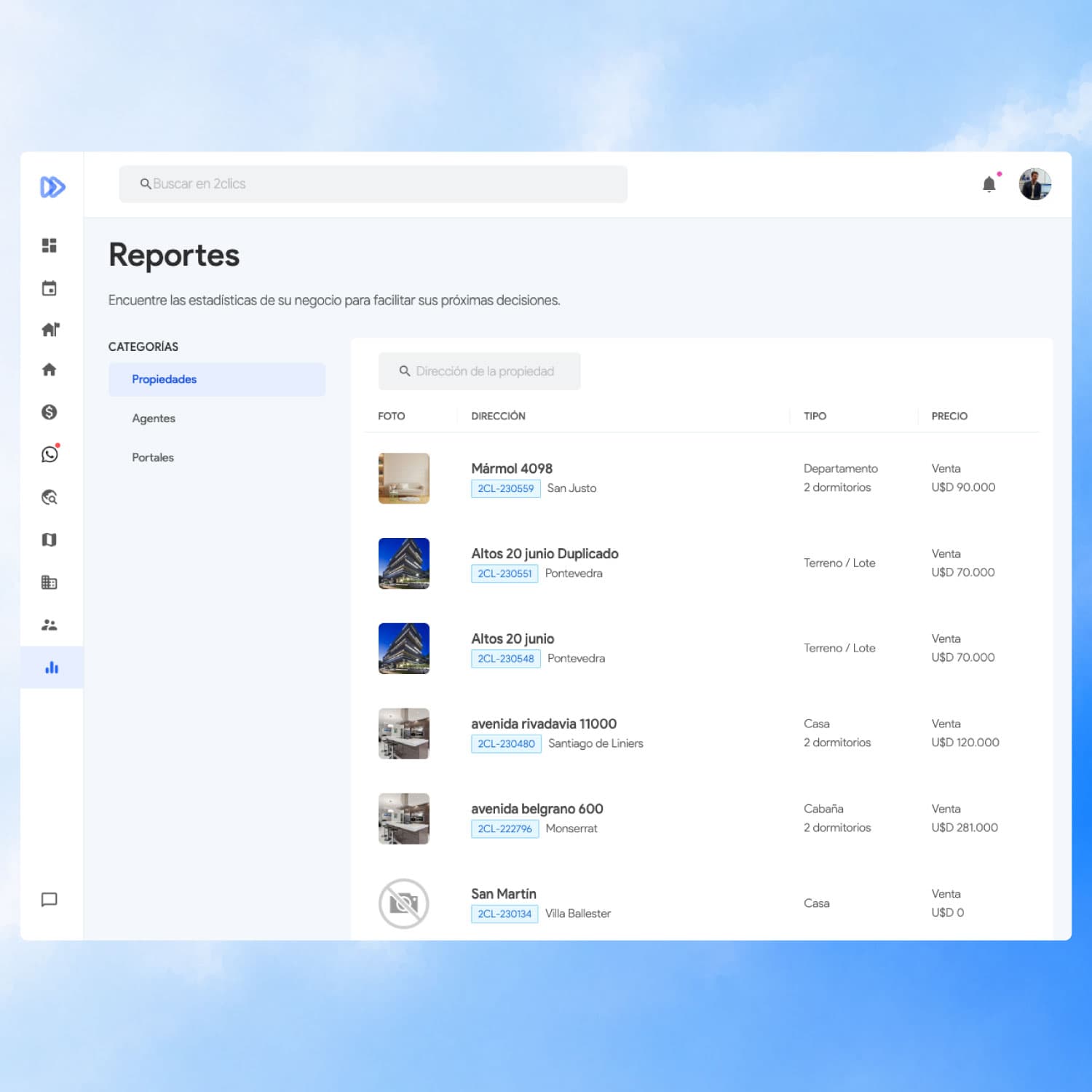Open the avenida rivadavia 11000 property

click(x=544, y=724)
